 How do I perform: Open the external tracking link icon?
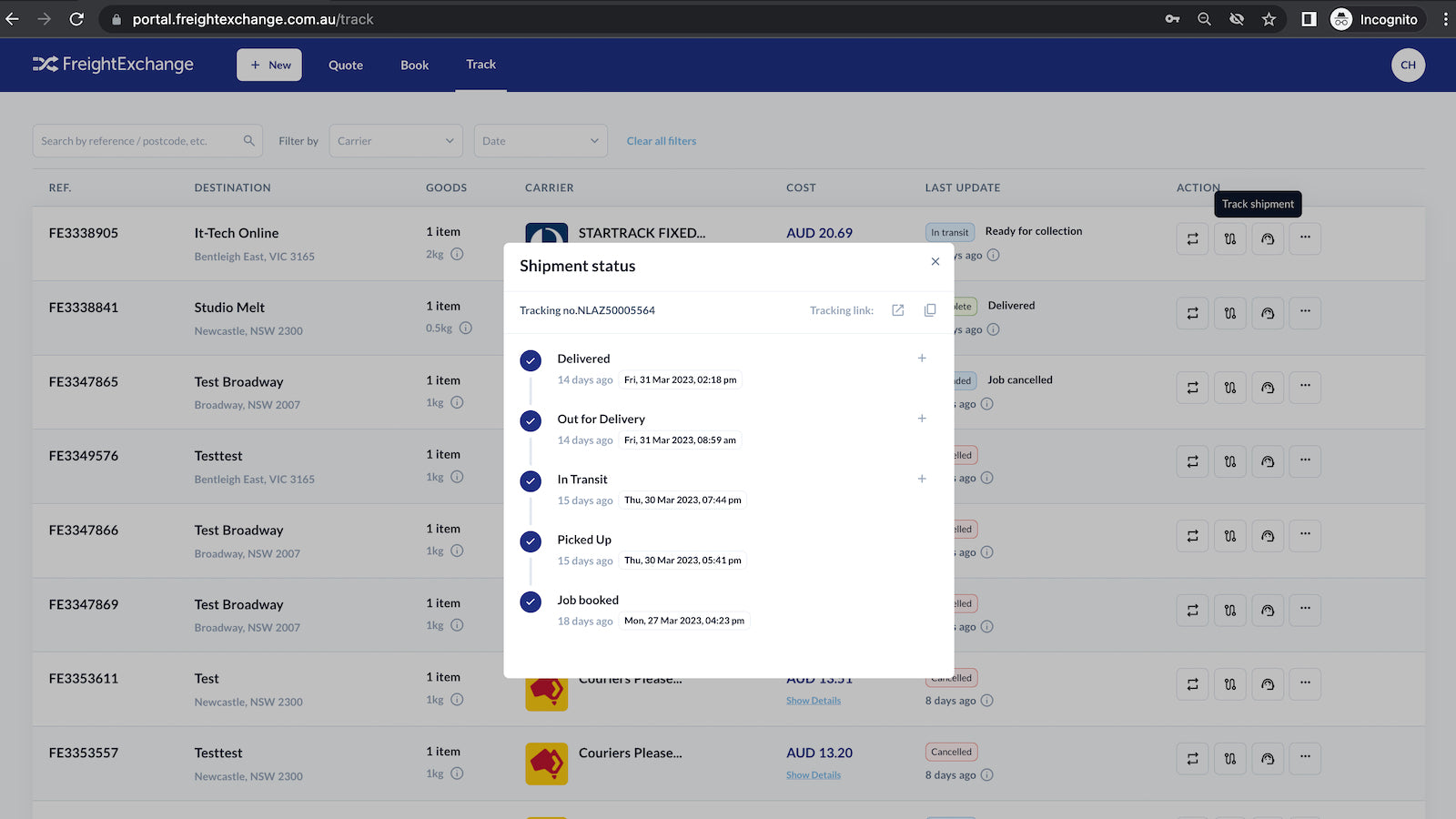point(896,310)
